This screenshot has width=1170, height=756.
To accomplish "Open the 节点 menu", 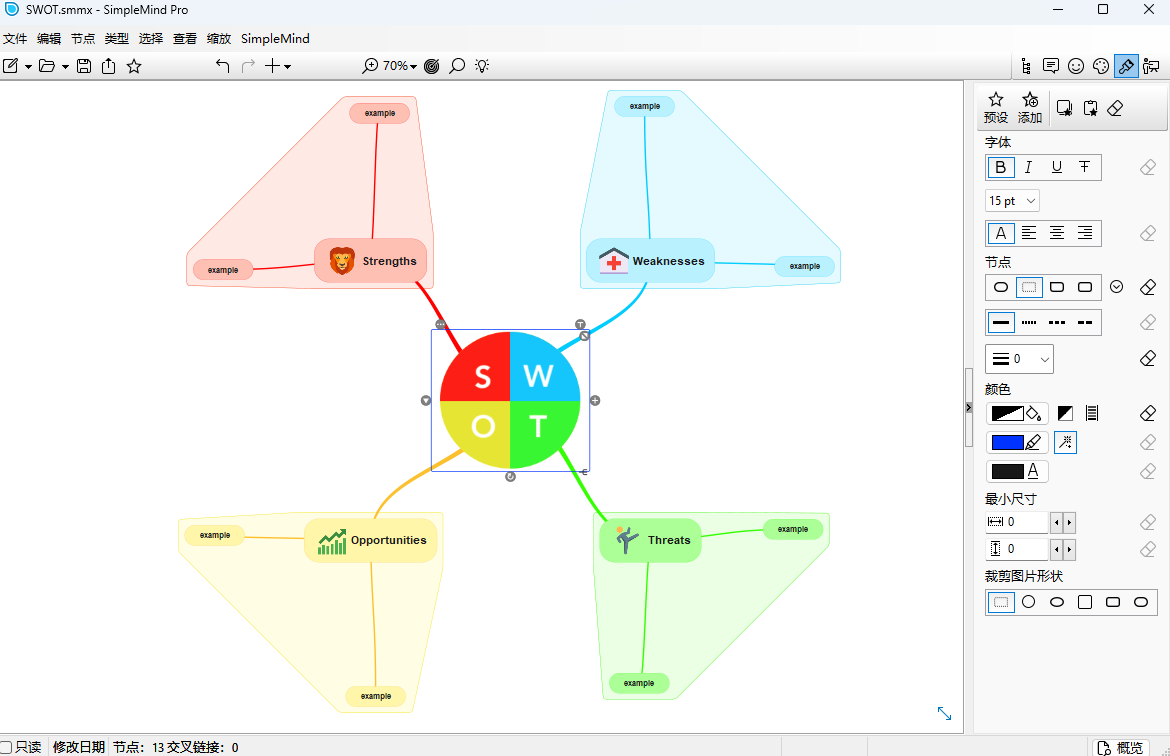I will point(83,39).
